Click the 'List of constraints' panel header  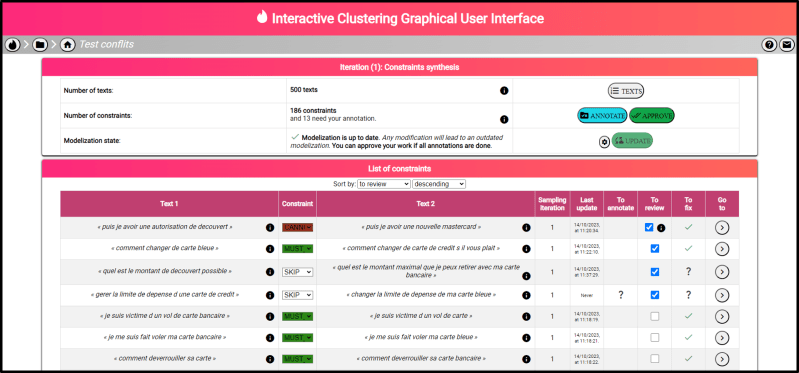pyautogui.click(x=400, y=169)
